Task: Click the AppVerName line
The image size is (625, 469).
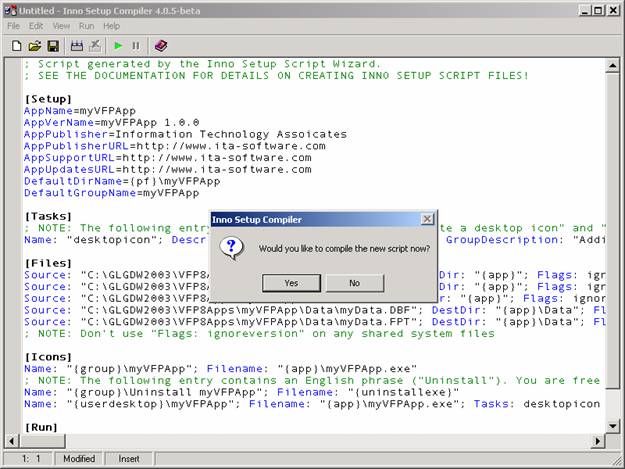Action: [111, 122]
